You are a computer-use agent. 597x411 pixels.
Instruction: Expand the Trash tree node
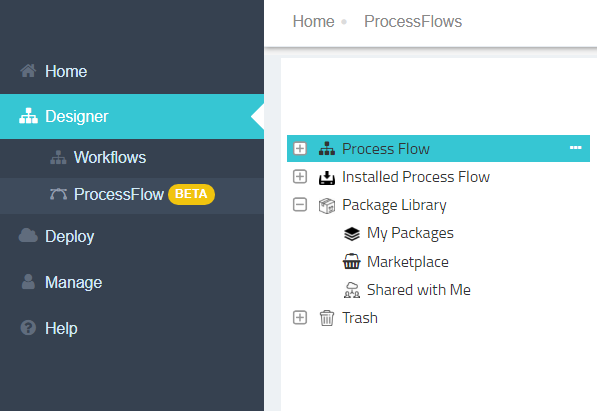300,317
